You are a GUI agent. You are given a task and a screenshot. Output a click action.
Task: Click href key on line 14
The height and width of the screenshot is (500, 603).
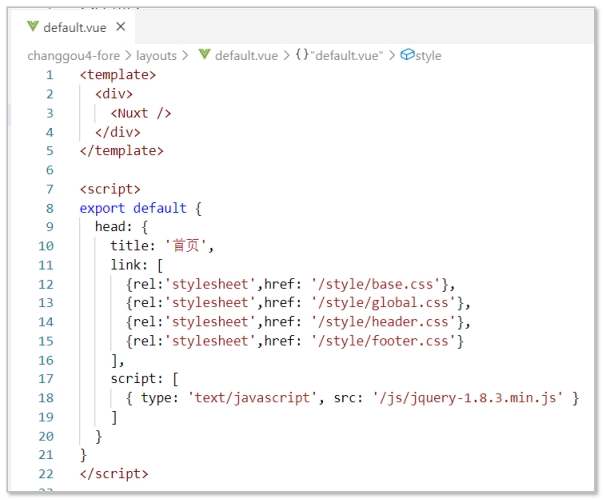[279, 322]
